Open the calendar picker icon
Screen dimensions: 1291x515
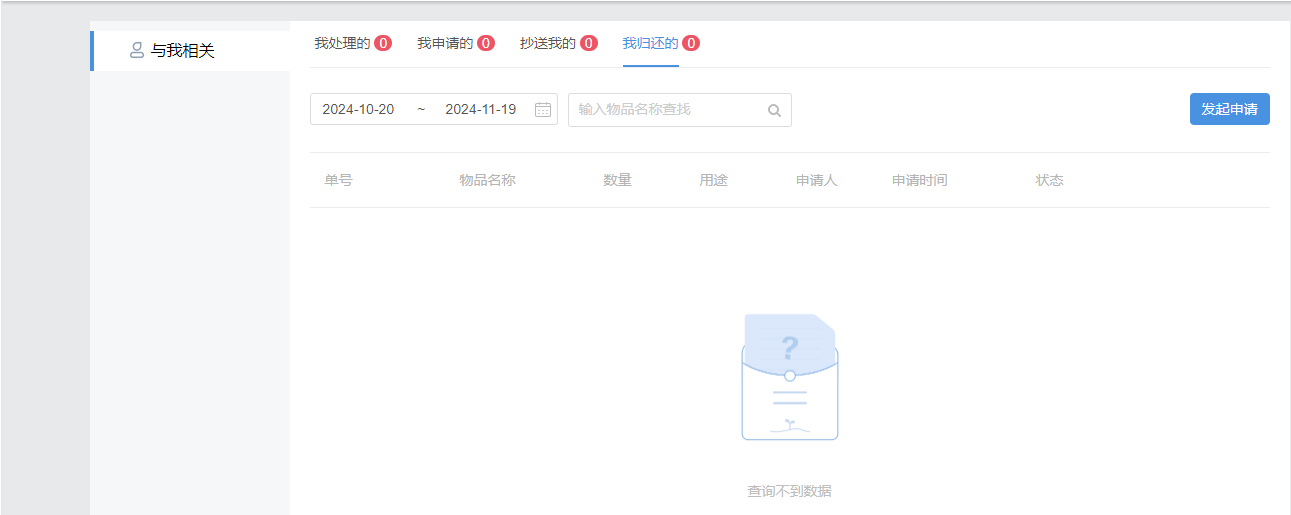(543, 110)
